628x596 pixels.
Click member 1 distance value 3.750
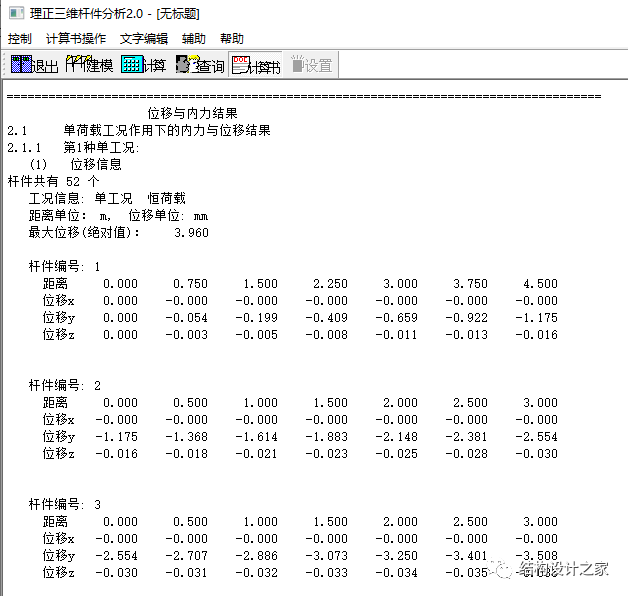pos(470,284)
